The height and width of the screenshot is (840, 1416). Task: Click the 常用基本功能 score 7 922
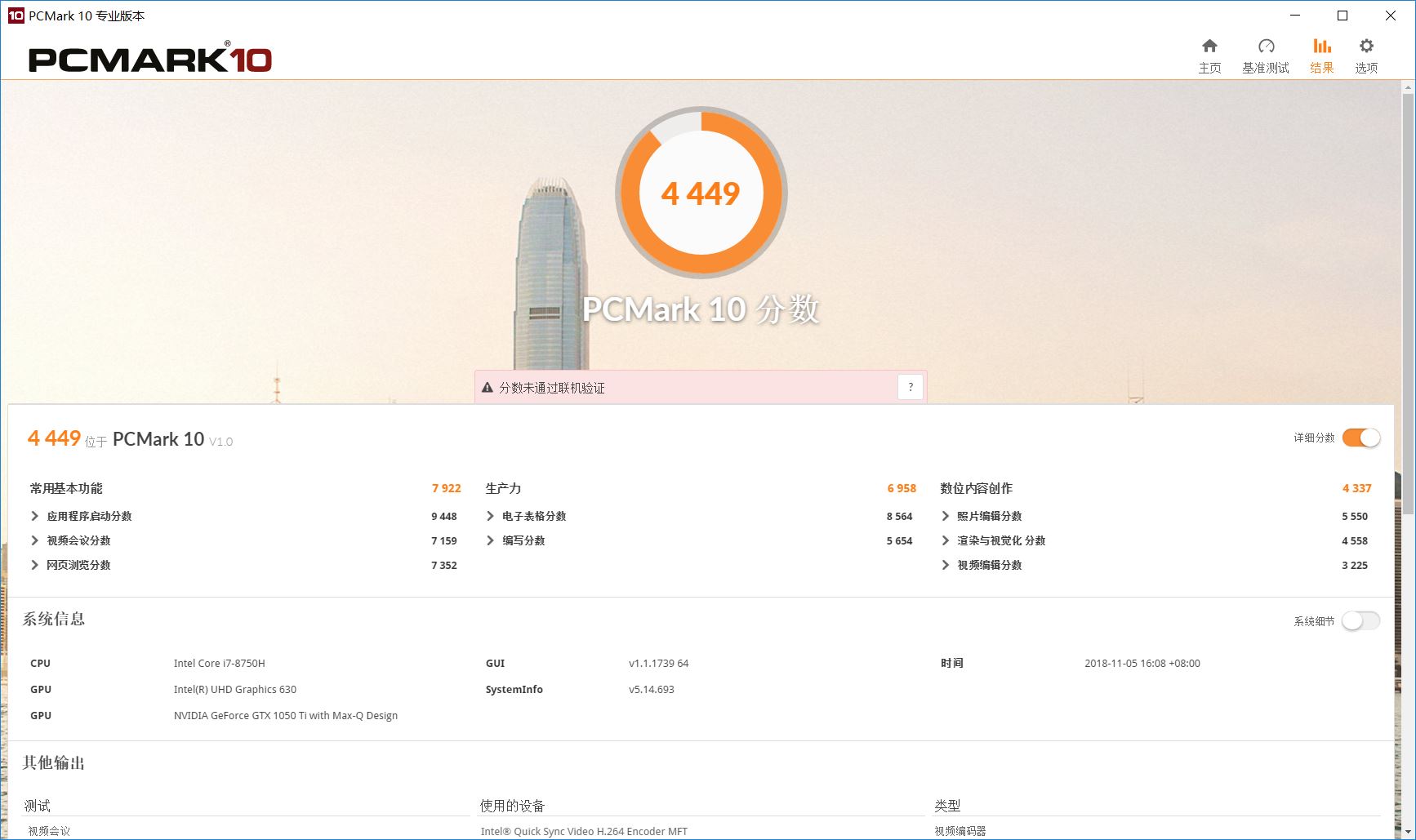click(x=446, y=488)
